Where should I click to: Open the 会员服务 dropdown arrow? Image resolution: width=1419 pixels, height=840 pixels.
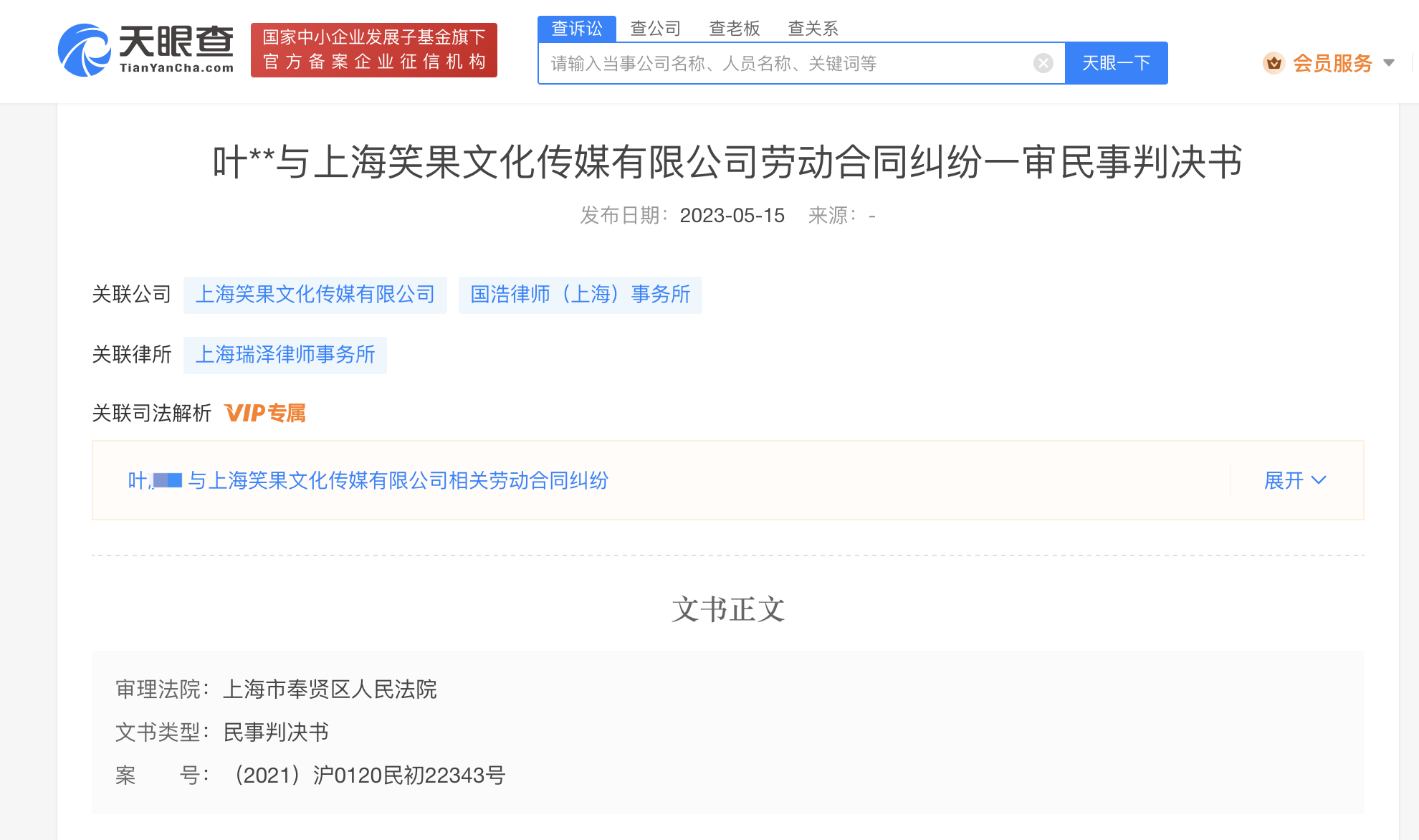pyautogui.click(x=1389, y=63)
